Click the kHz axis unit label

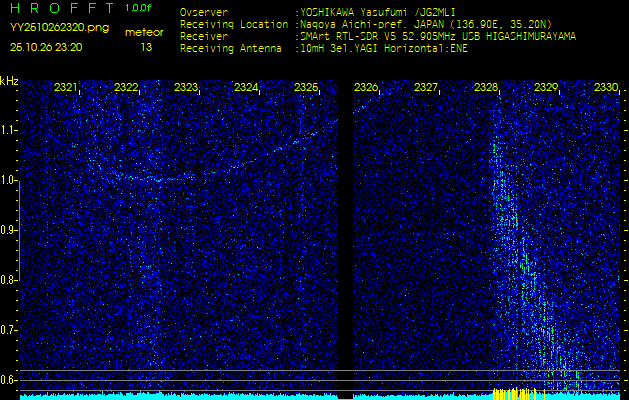9,81
